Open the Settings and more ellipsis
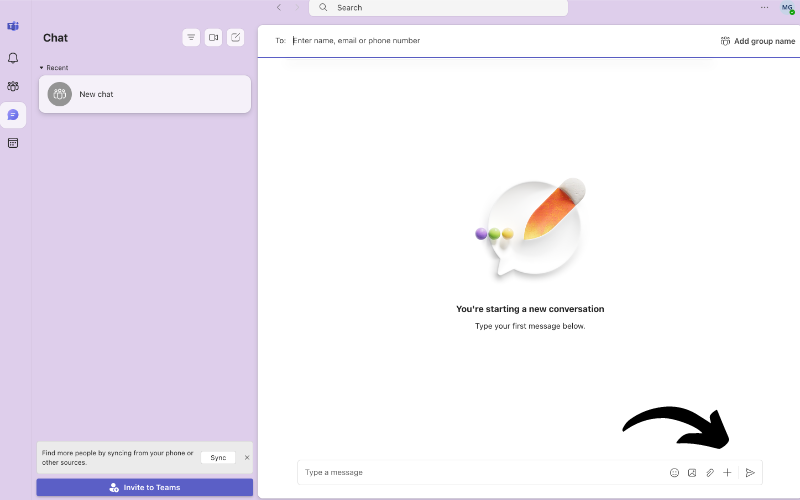 pyautogui.click(x=764, y=7)
